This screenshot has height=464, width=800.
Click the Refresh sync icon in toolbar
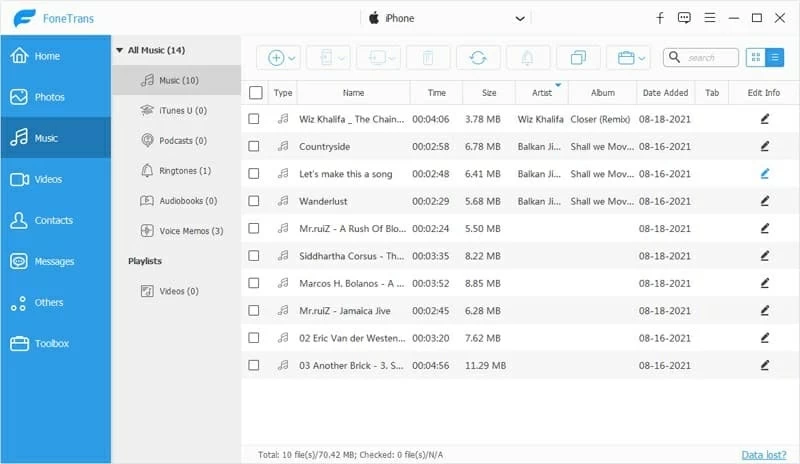coord(478,58)
